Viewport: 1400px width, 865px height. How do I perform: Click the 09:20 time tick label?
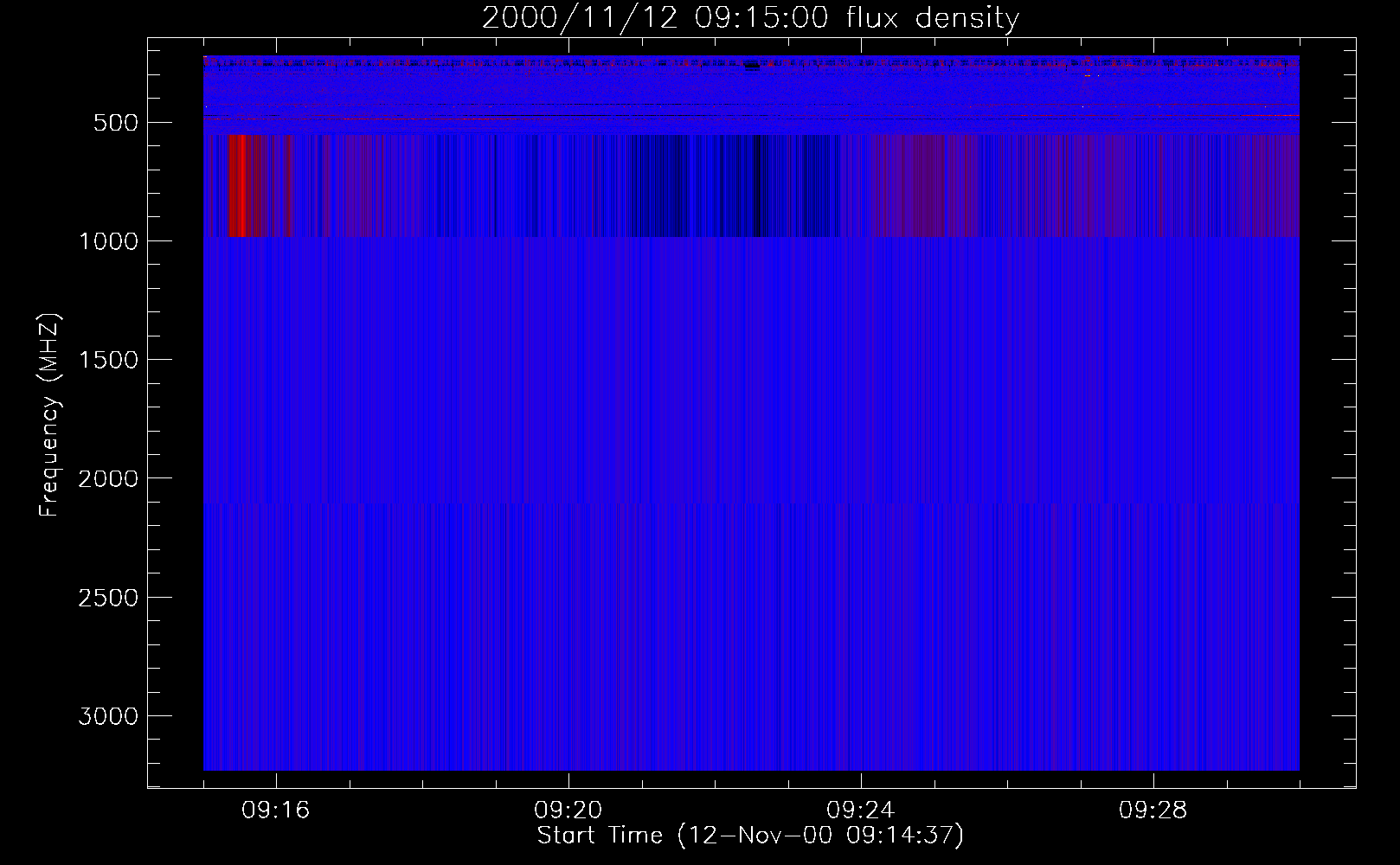[568, 811]
